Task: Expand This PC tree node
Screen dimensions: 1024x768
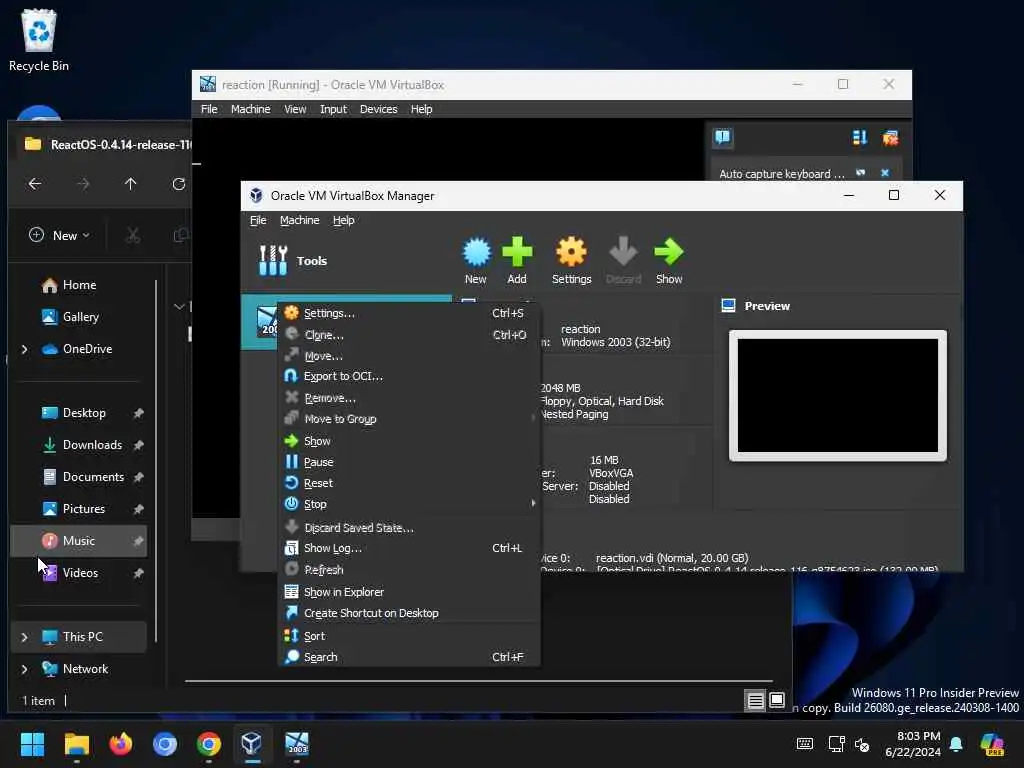Action: coord(25,637)
